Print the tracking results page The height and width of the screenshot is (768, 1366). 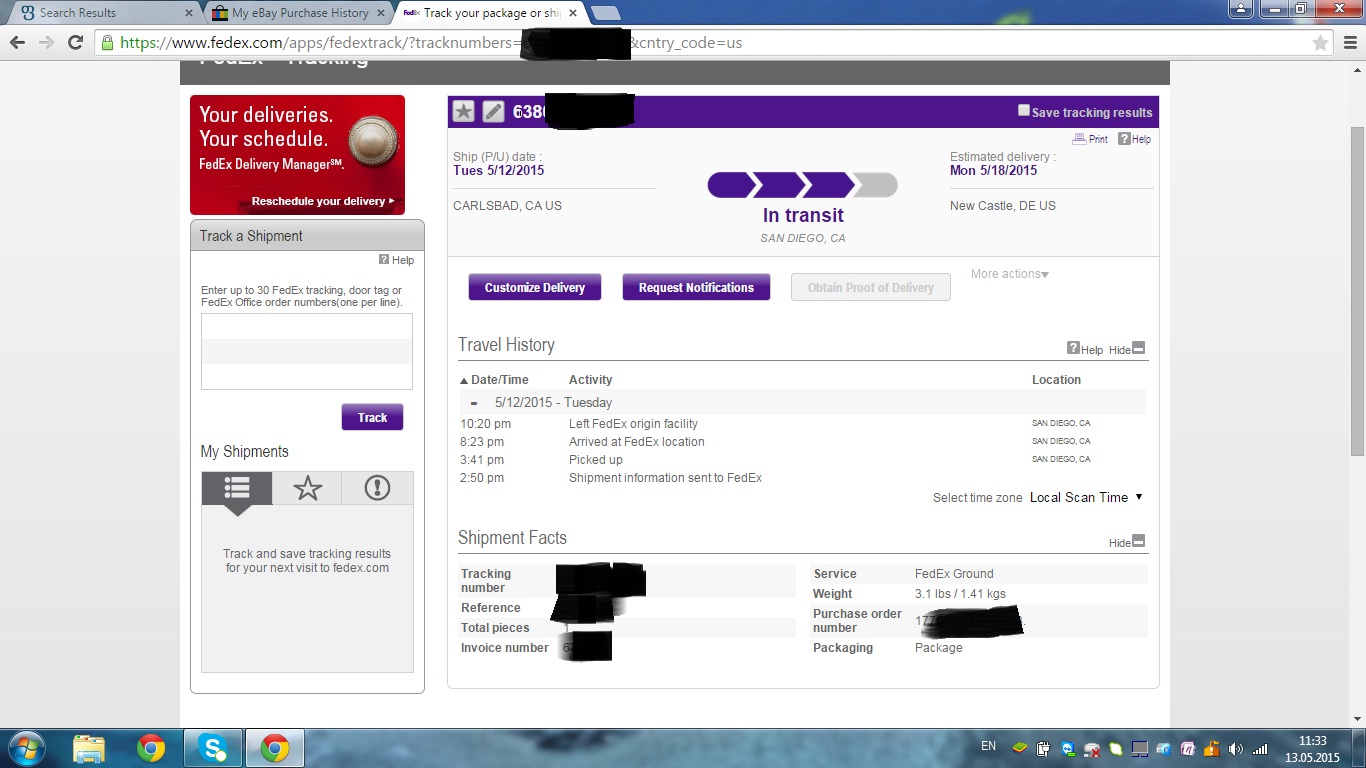coord(1090,139)
